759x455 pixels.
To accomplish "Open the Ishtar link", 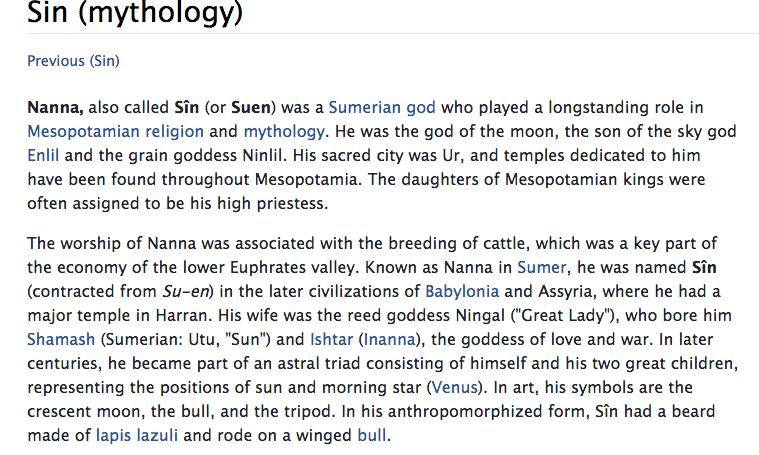I will pos(331,339).
